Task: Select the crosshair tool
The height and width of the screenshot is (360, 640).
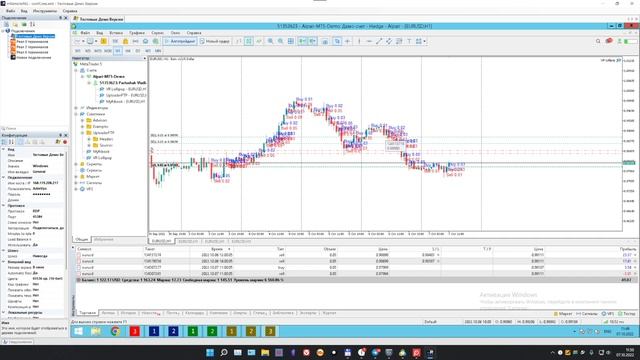Action: pos(347,41)
